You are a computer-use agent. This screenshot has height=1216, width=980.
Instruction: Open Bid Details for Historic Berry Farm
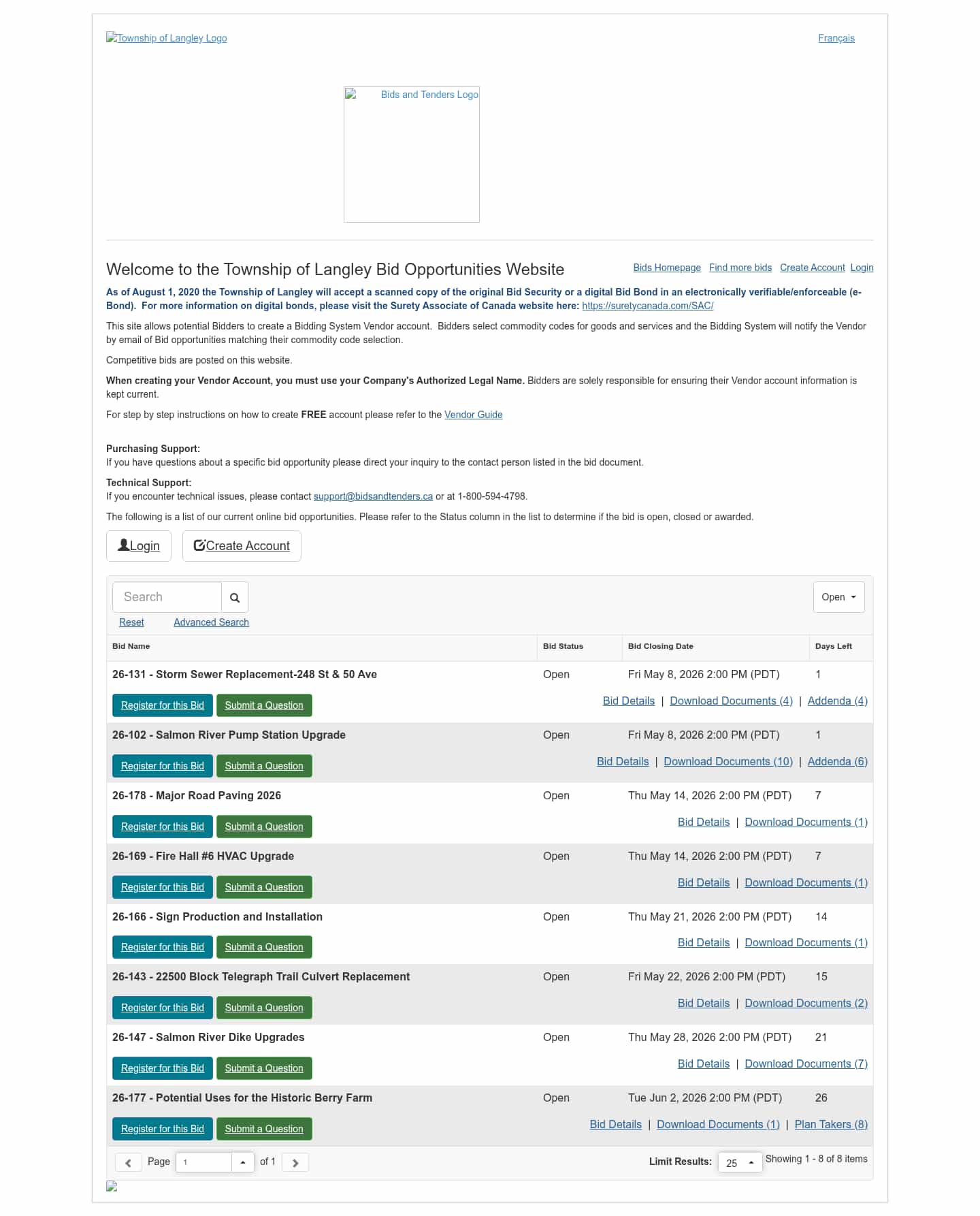pos(616,1124)
